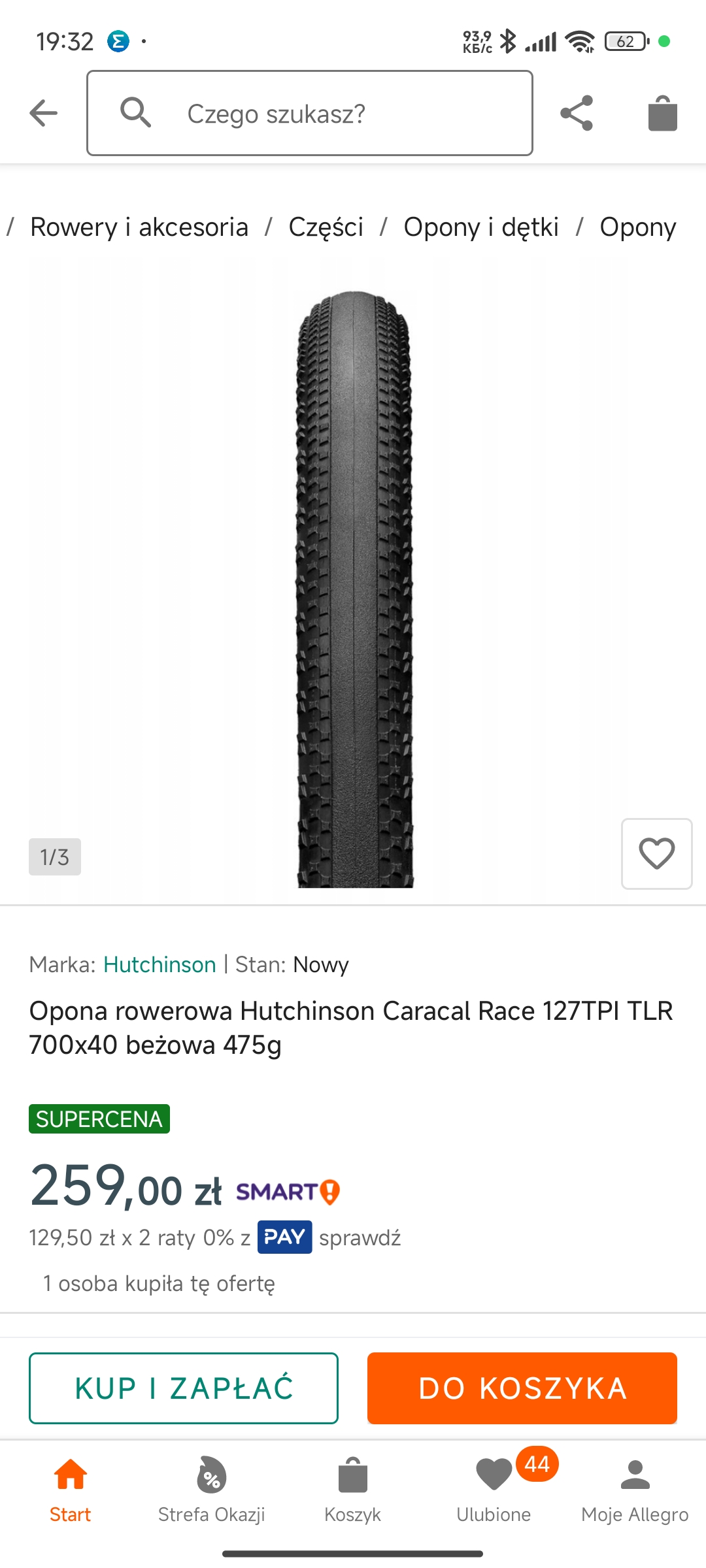Click the Hutchinson brand link
Viewport: 706px width, 1568px height.
click(160, 964)
